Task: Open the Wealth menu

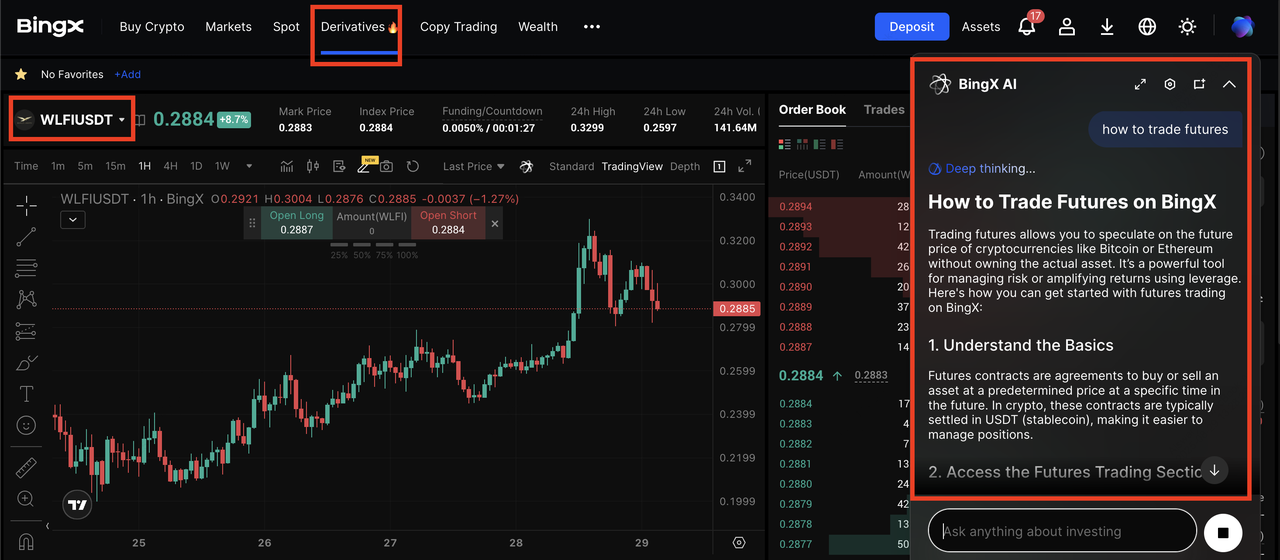Action: click(x=538, y=27)
